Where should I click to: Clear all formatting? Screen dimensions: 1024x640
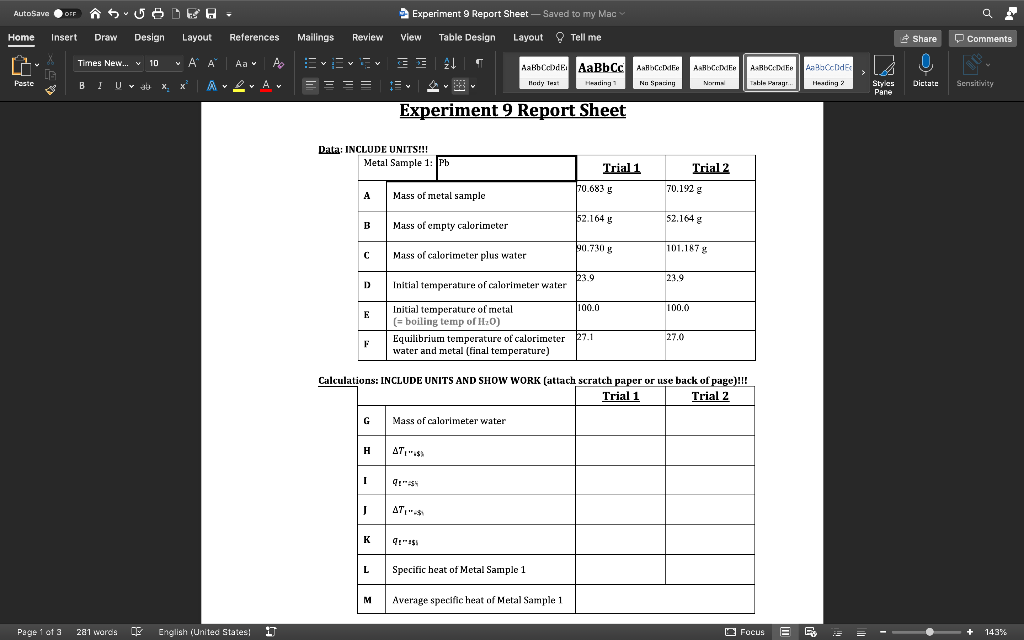tap(278, 63)
